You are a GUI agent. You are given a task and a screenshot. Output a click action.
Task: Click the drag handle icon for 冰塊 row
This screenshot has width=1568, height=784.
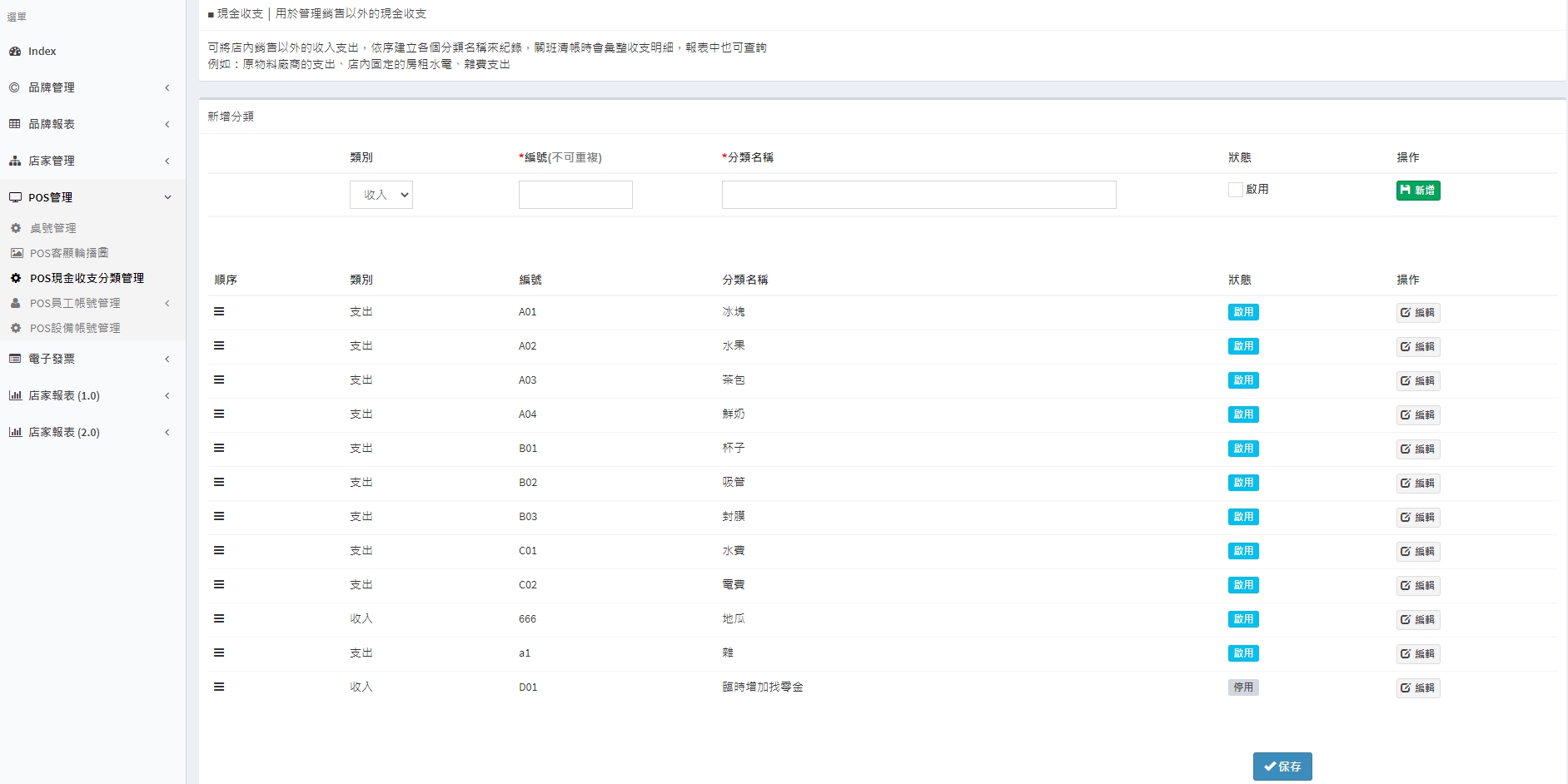(219, 311)
